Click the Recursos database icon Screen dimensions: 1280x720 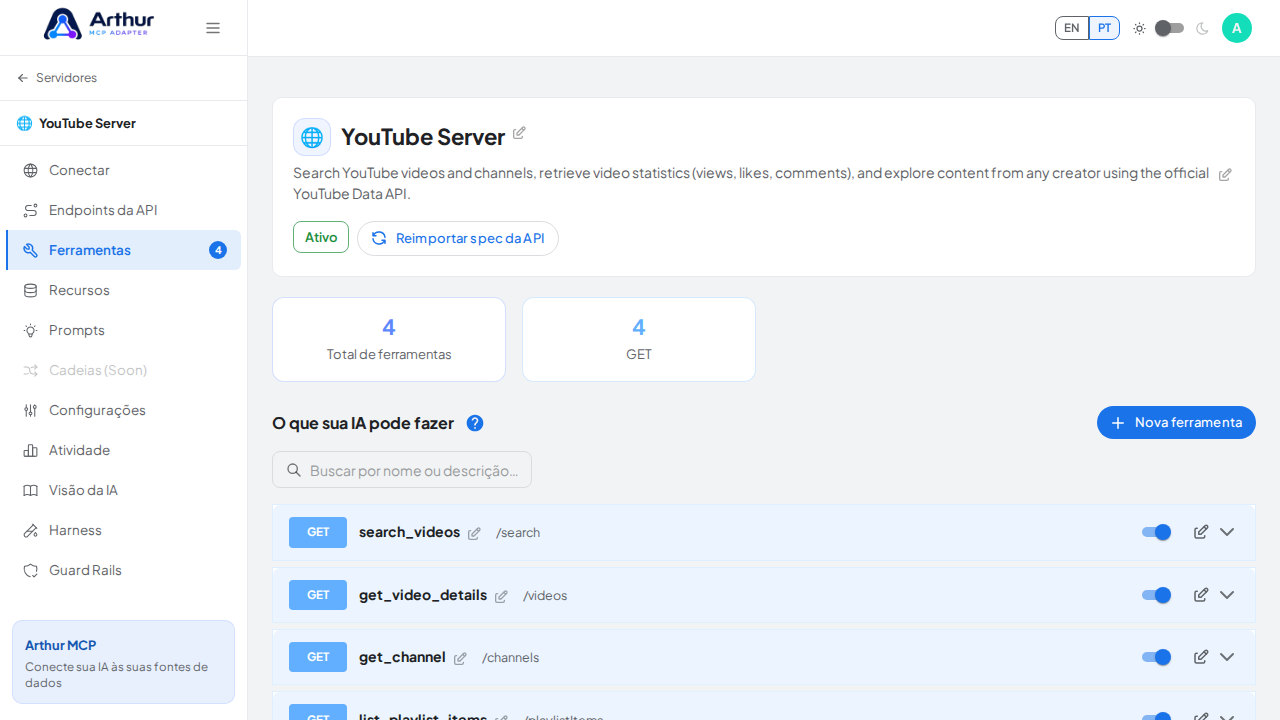tap(31, 290)
